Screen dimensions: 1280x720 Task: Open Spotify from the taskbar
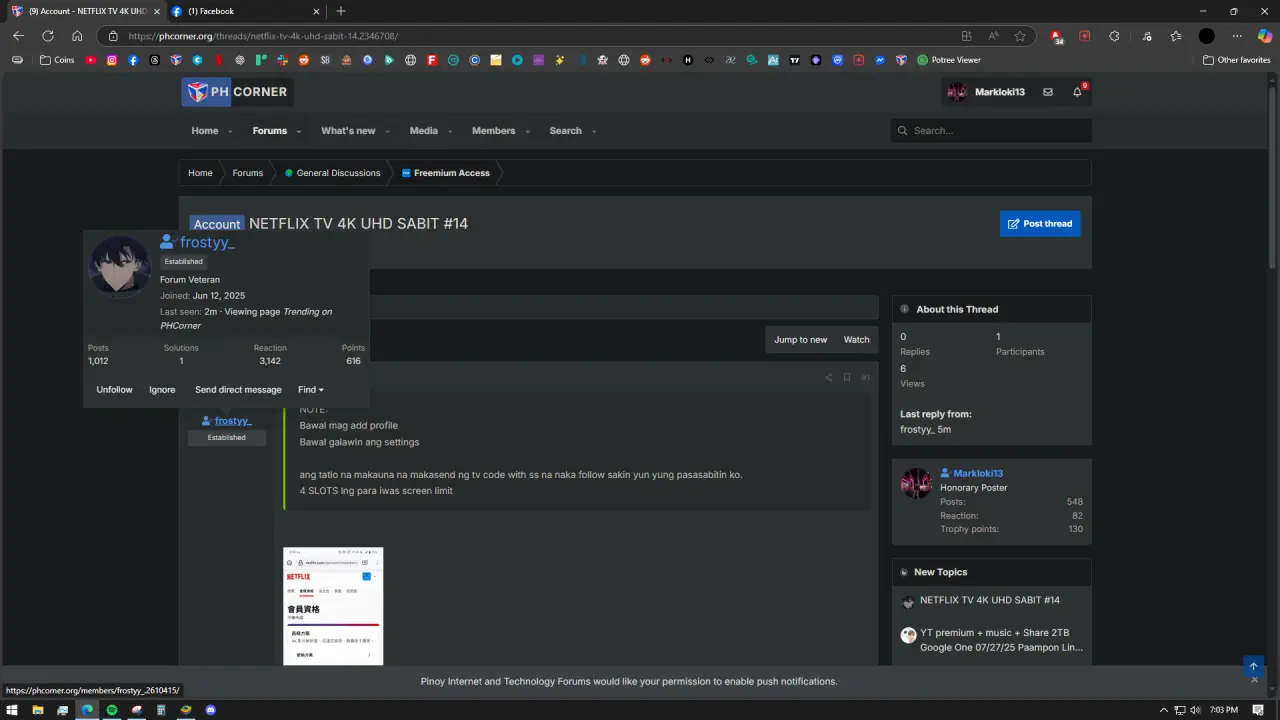(x=112, y=710)
